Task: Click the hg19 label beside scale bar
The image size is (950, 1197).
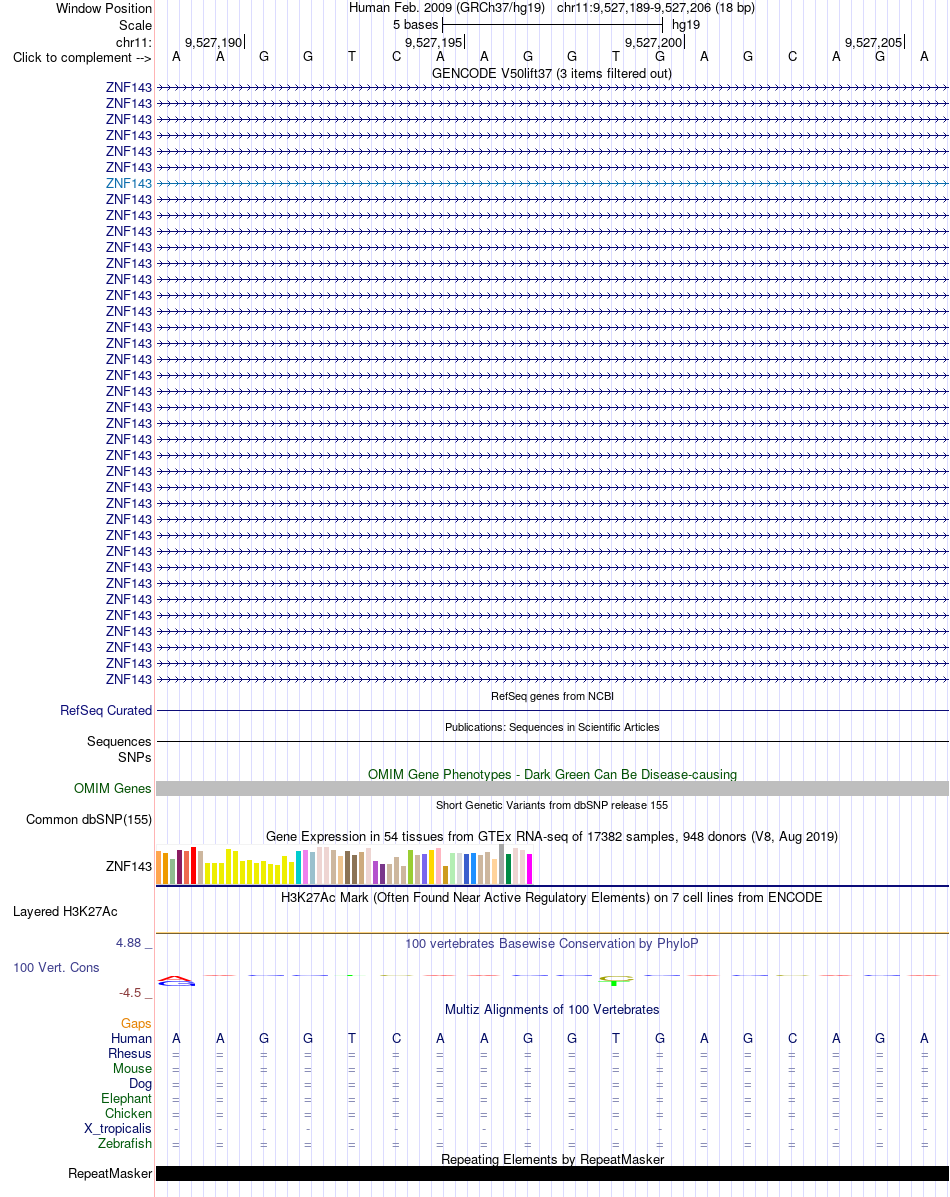Action: pyautogui.click(x=686, y=24)
